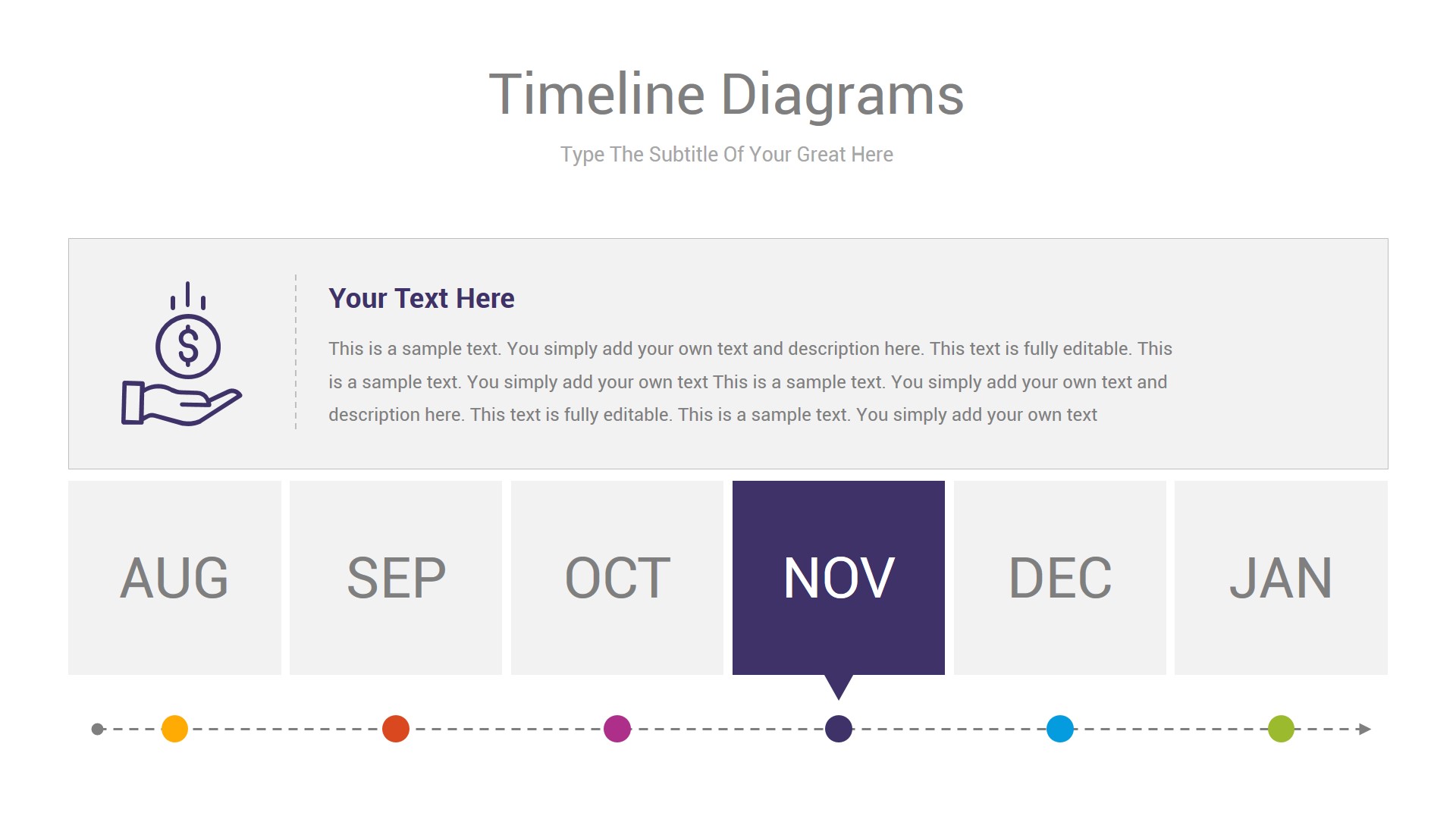Select the AUG month tile
The height and width of the screenshot is (819, 1456).
click(174, 577)
